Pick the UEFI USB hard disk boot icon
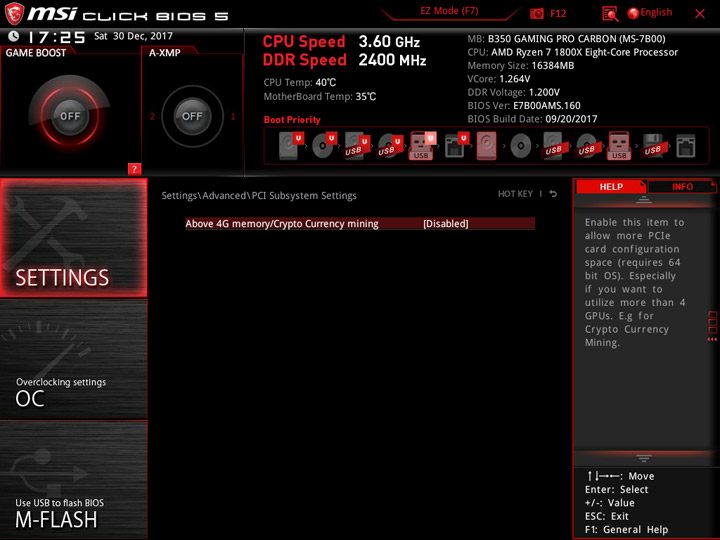 [357, 146]
